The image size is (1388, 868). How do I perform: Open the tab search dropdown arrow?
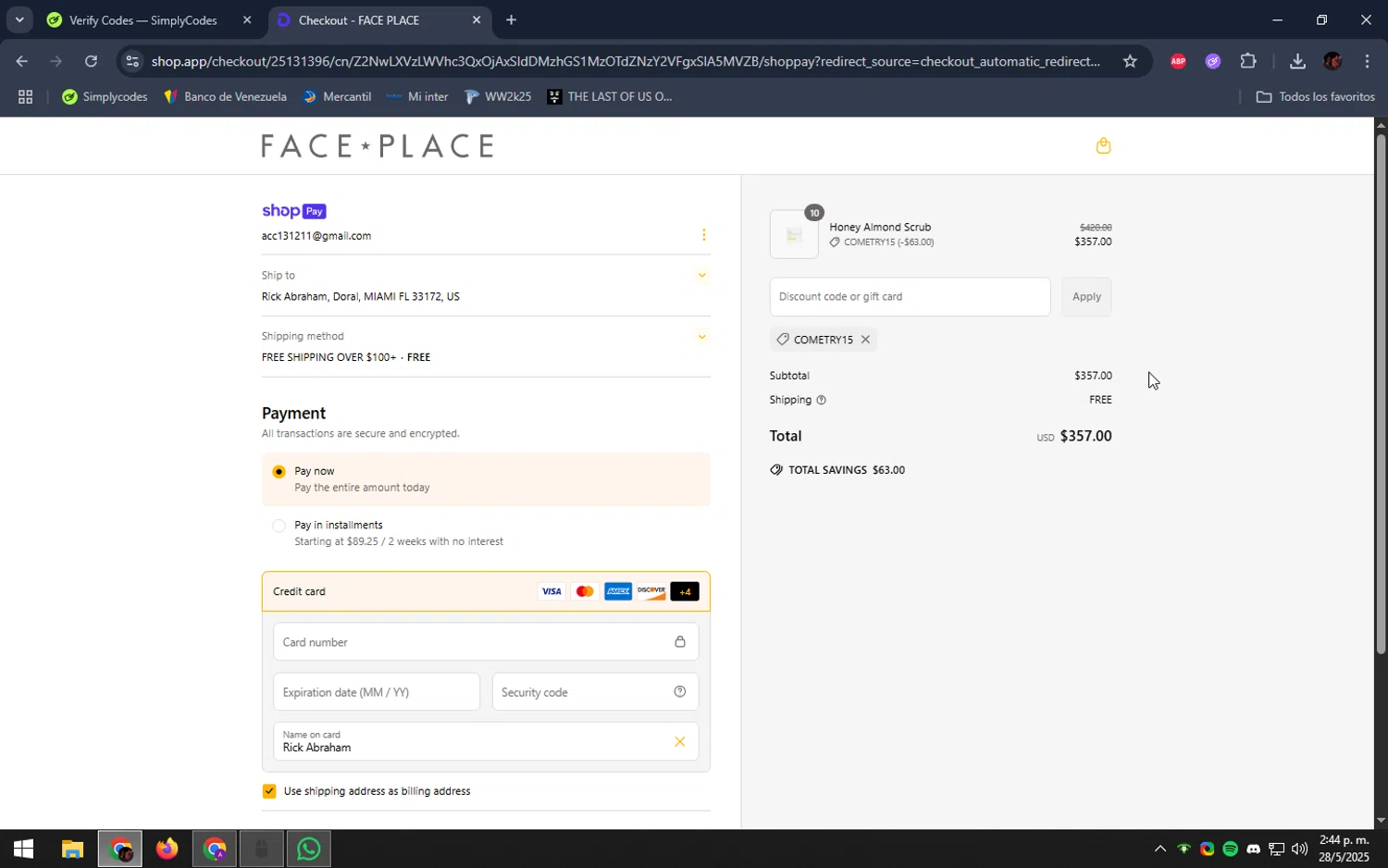[19, 19]
